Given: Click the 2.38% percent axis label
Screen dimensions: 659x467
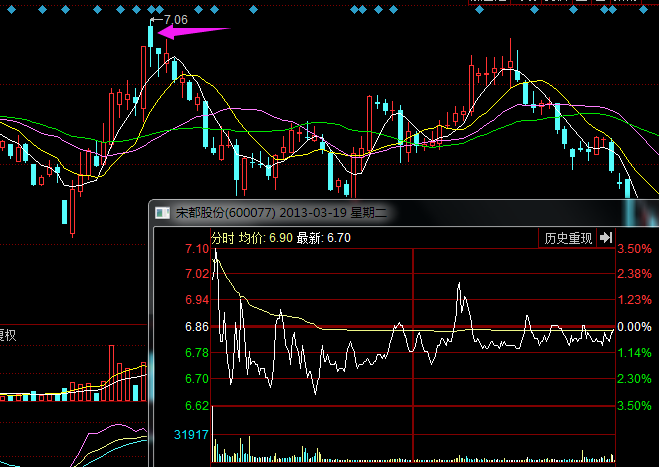Looking at the screenshot, I should (x=634, y=274).
